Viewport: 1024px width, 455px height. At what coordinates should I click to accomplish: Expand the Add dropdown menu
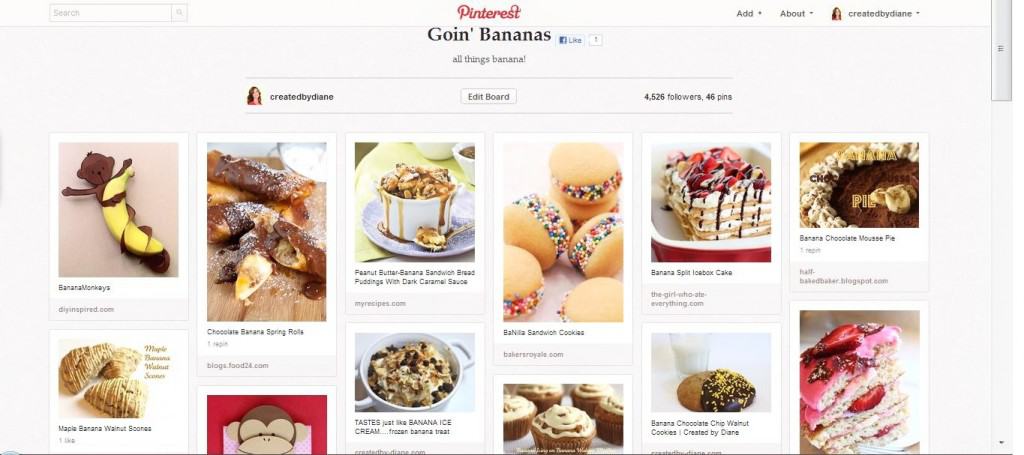749,13
